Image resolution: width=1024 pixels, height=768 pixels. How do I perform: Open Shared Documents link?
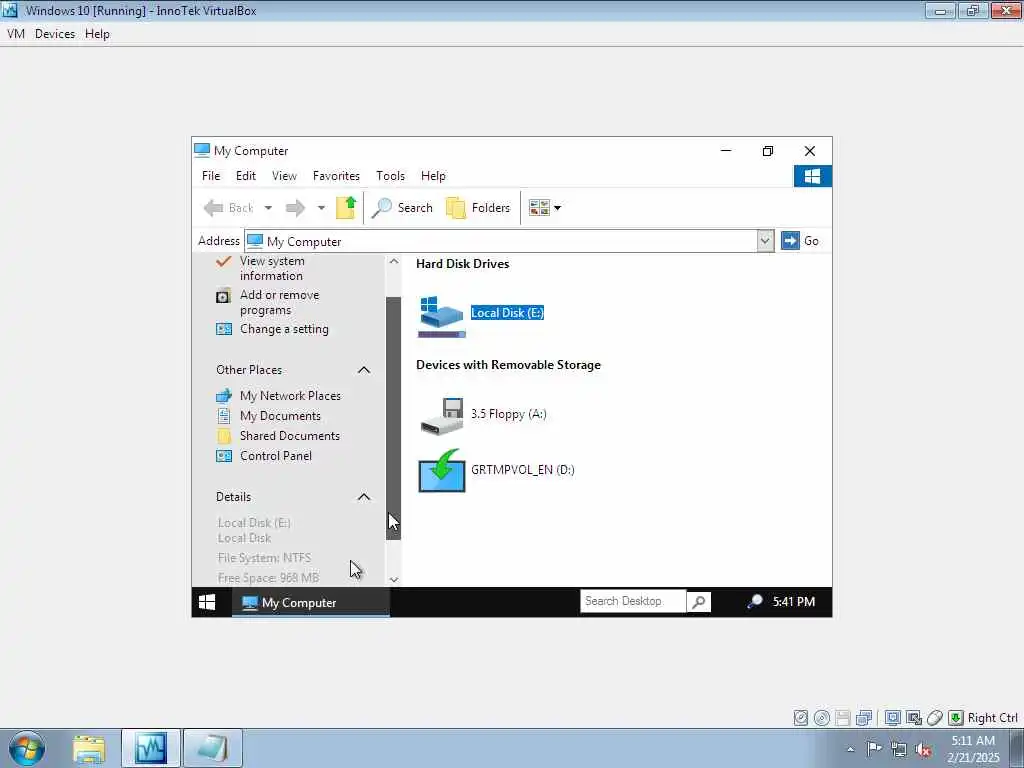click(x=290, y=436)
